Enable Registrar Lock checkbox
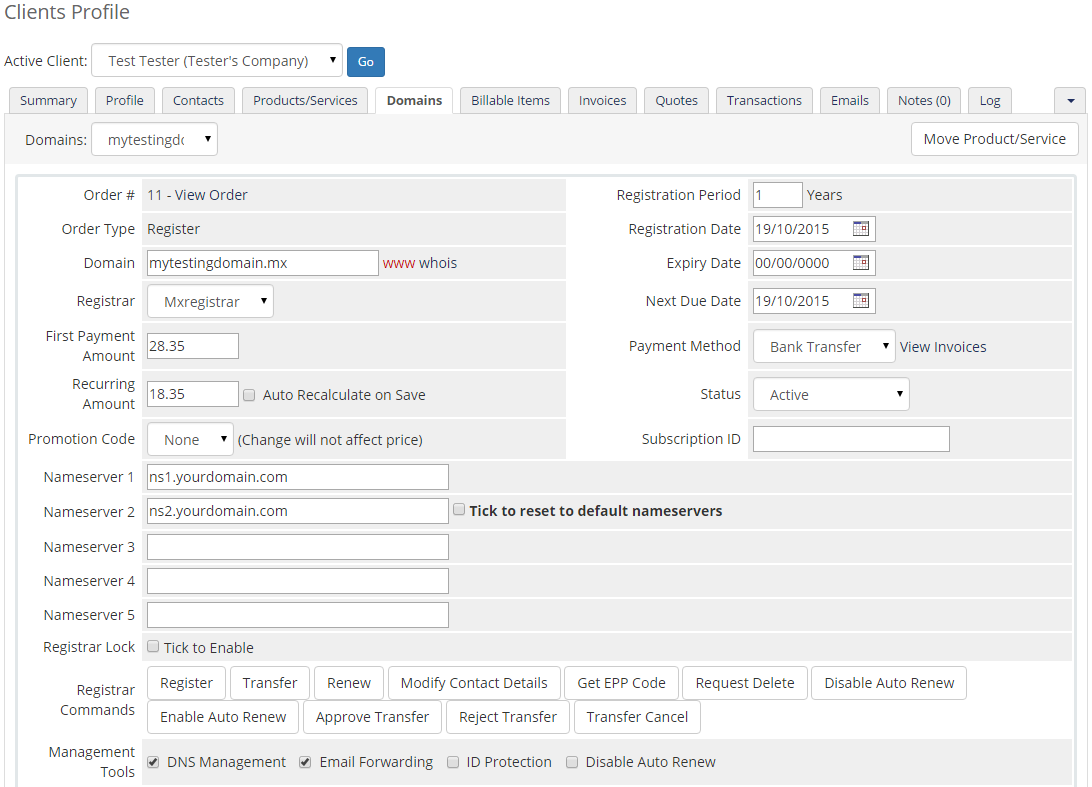 click(153, 646)
